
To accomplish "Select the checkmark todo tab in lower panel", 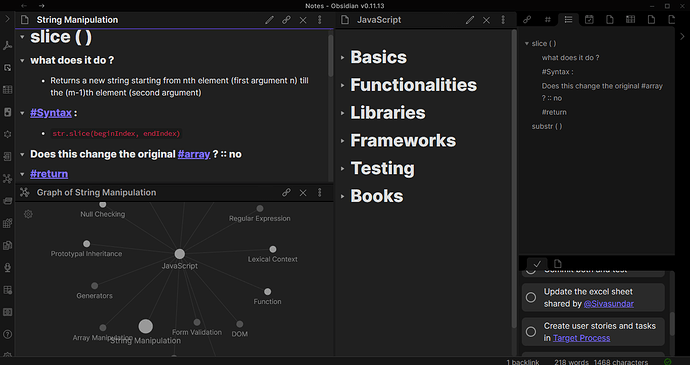I will pyautogui.click(x=537, y=264).
